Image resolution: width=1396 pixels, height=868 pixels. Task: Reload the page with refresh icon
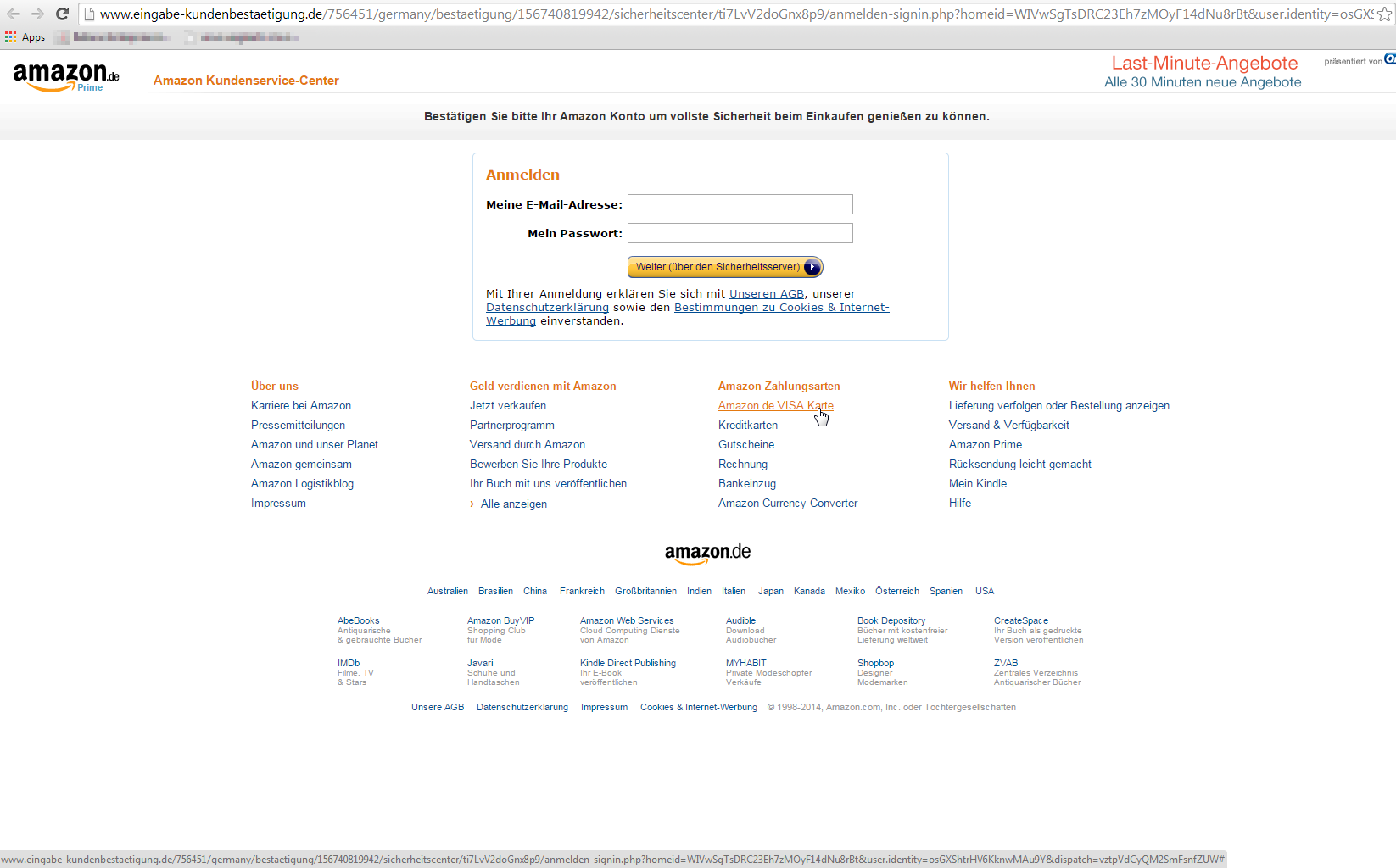62,14
